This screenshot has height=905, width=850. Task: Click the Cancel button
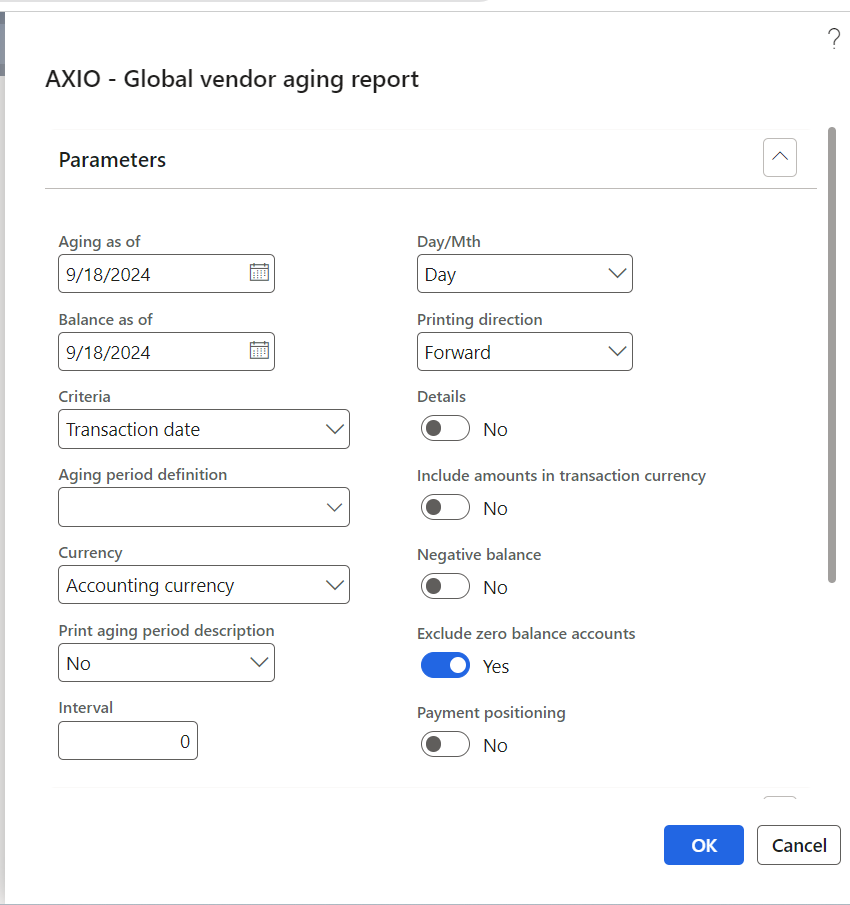point(798,845)
